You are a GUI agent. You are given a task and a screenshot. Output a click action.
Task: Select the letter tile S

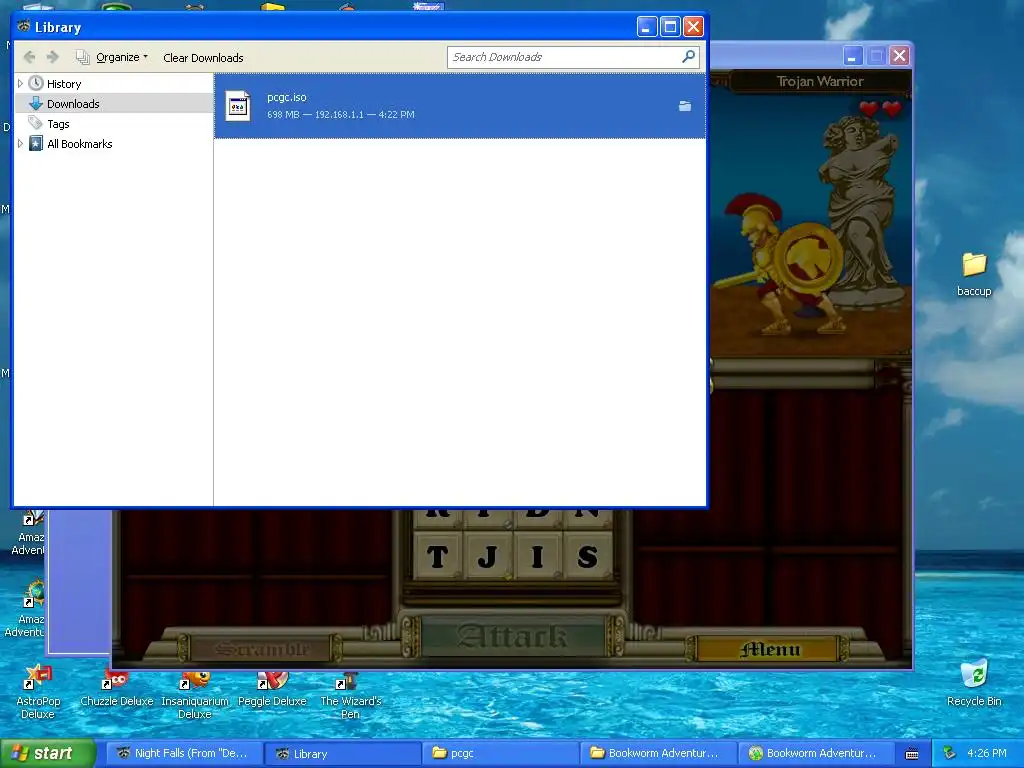(587, 556)
